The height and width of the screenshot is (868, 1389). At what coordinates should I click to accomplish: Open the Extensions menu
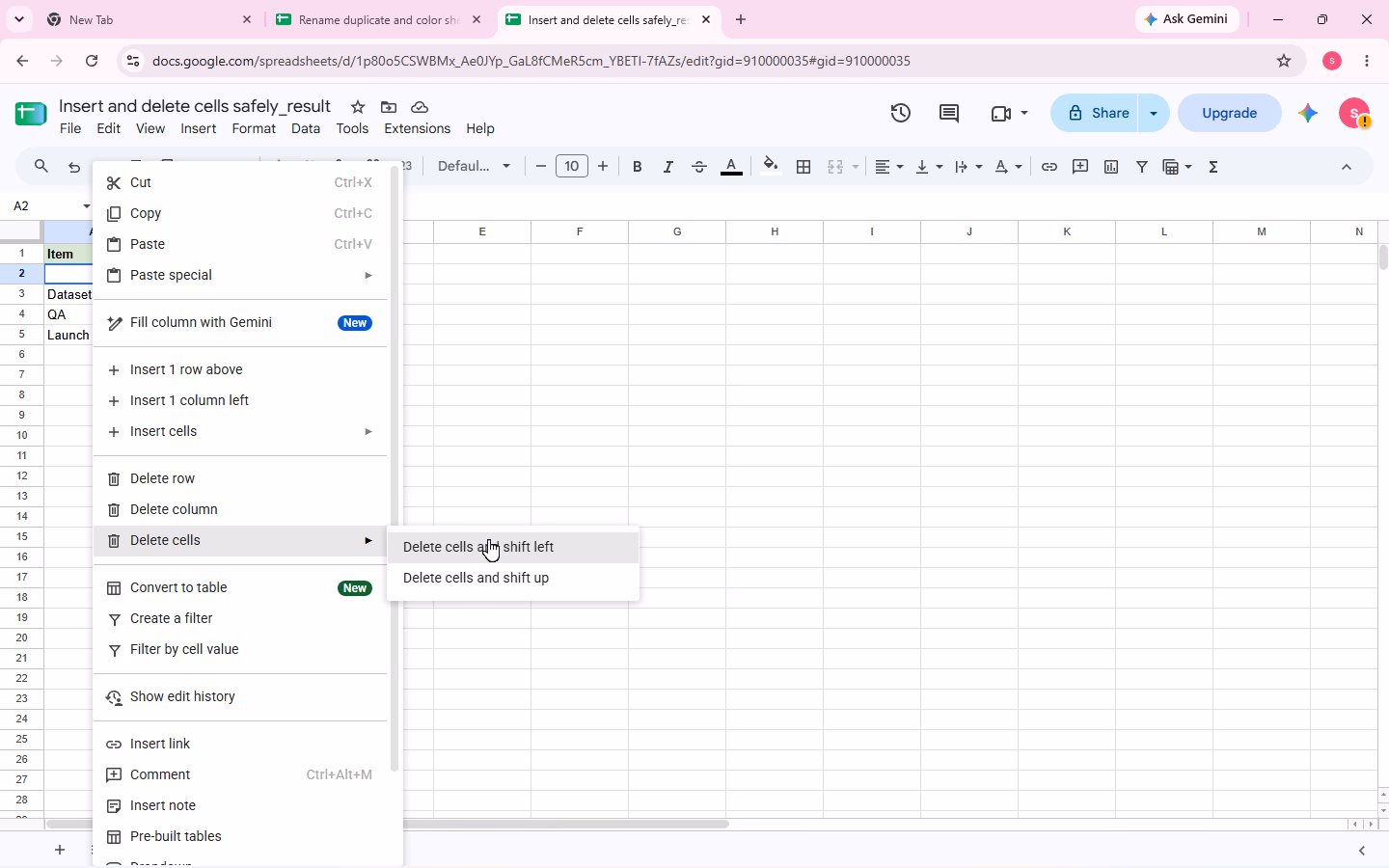(417, 128)
